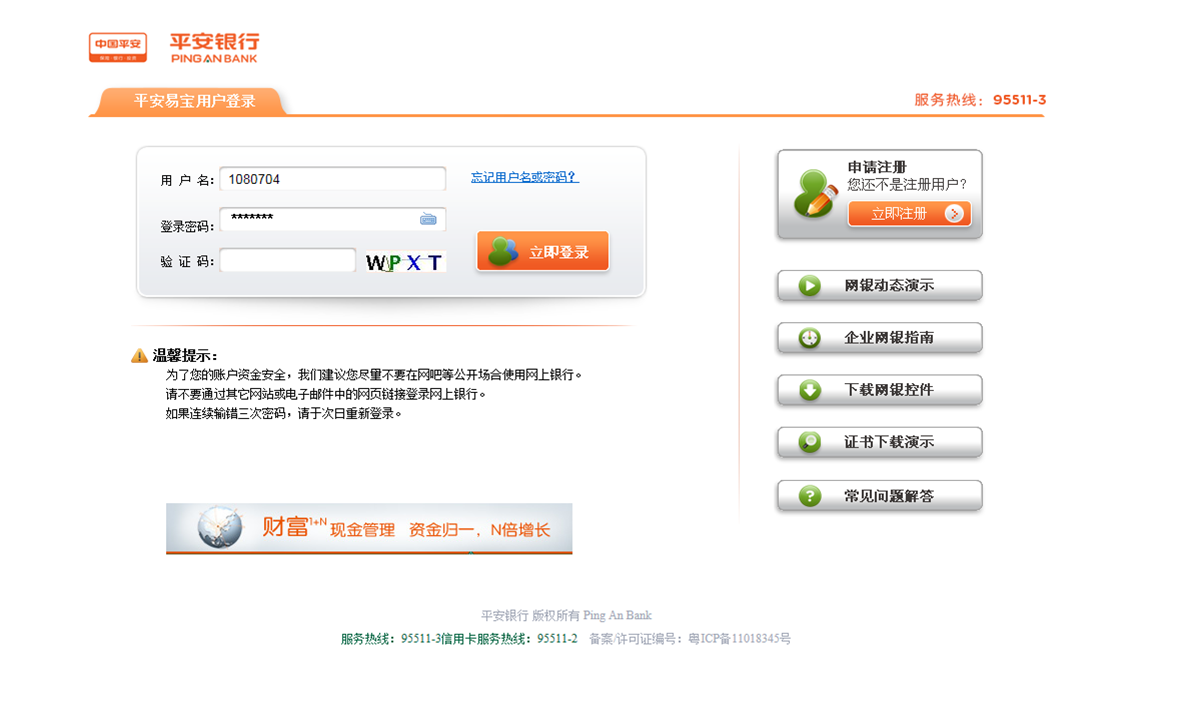Open the 网银动态演示 button
1178x718 pixels.
click(x=880, y=285)
